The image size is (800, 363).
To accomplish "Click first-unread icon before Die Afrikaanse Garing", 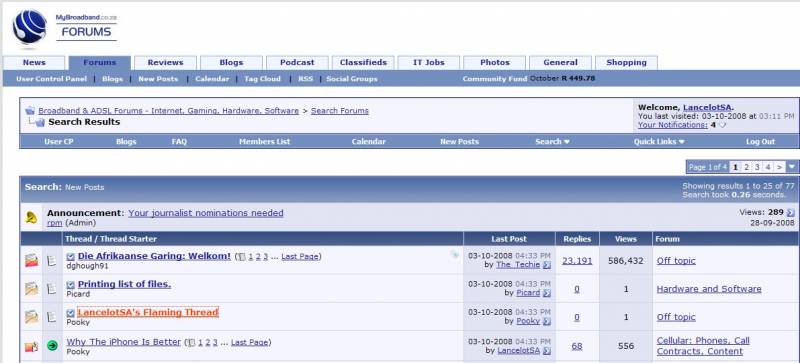I will (x=71, y=256).
